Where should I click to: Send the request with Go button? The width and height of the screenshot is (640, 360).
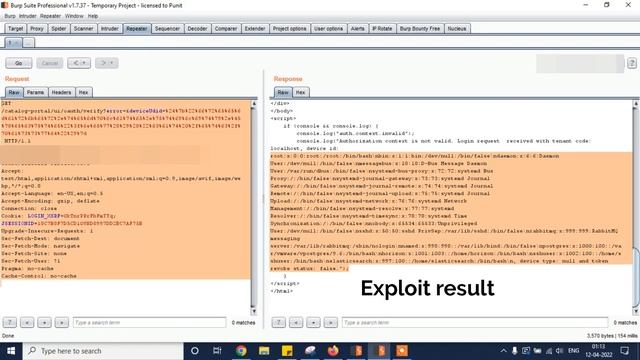[19, 63]
